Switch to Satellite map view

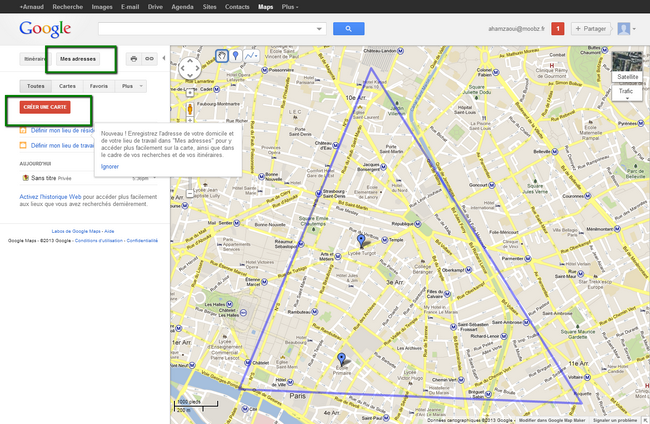627,77
